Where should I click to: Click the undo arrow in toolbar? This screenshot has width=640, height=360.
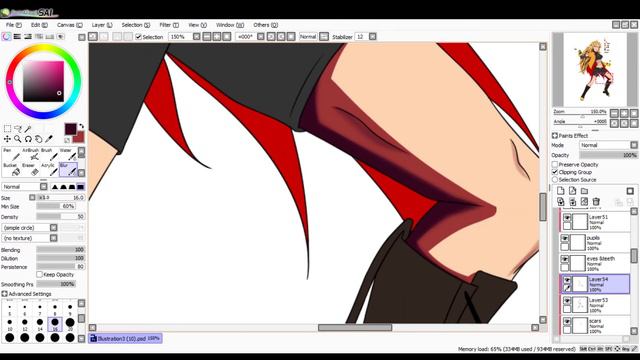pos(93,37)
